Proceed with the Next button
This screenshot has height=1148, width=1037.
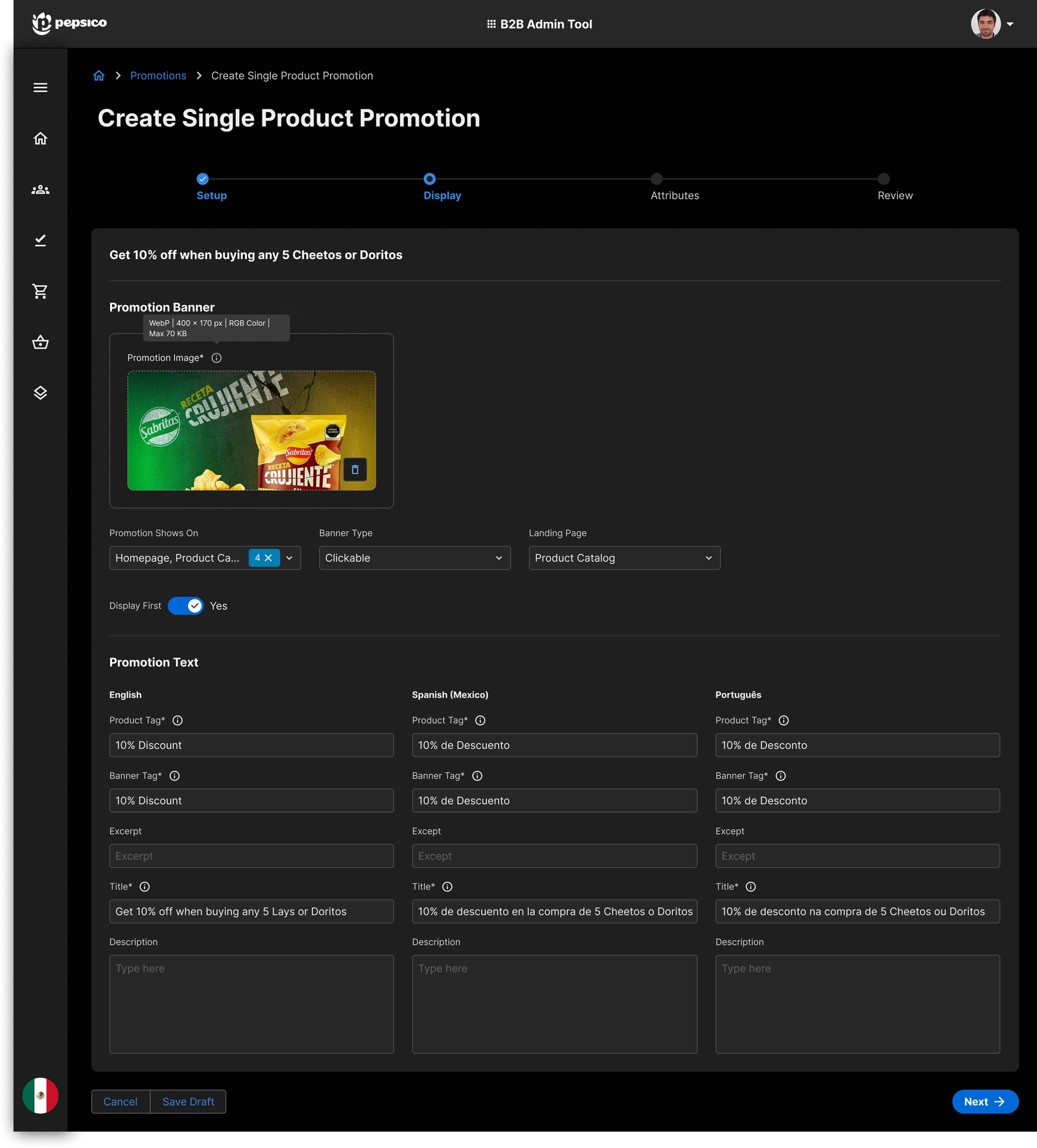[x=985, y=1102]
